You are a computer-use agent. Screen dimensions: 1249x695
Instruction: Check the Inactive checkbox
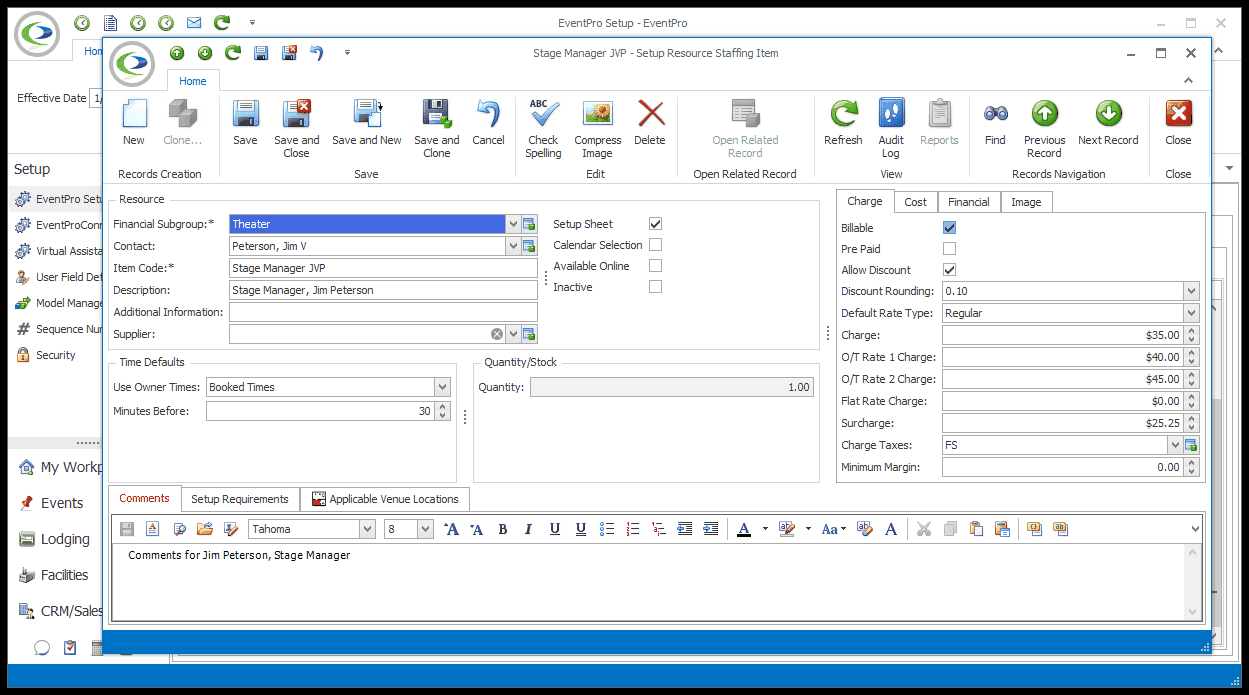[x=655, y=287]
